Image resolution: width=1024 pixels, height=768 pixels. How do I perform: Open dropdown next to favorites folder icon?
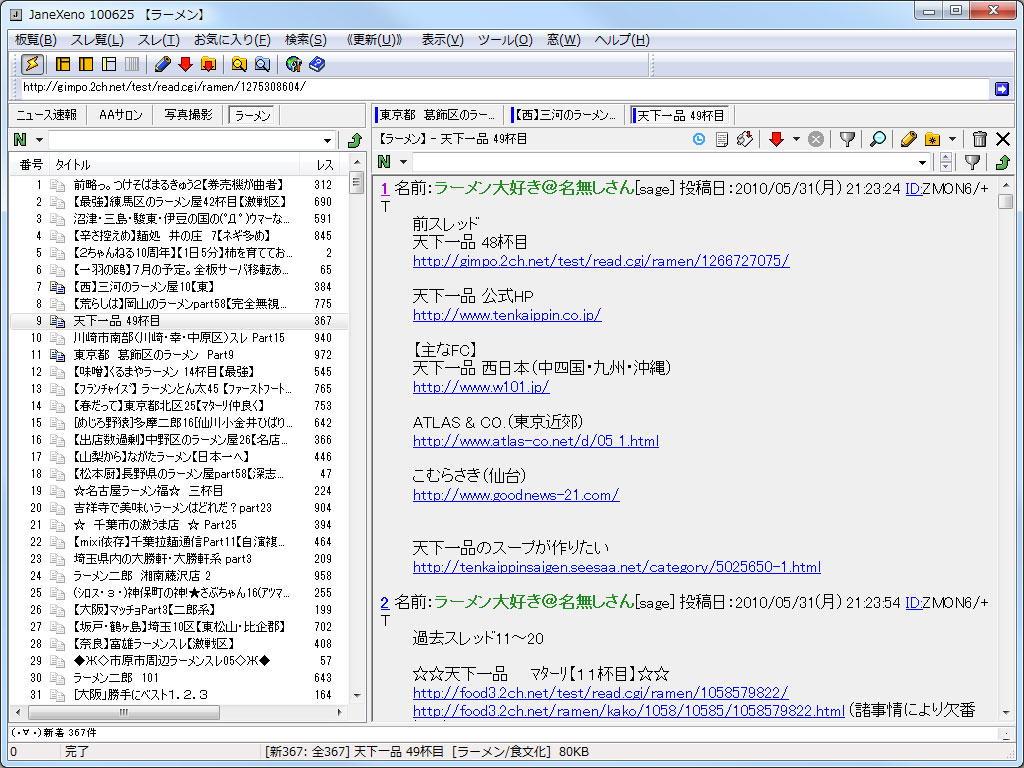(x=952, y=139)
